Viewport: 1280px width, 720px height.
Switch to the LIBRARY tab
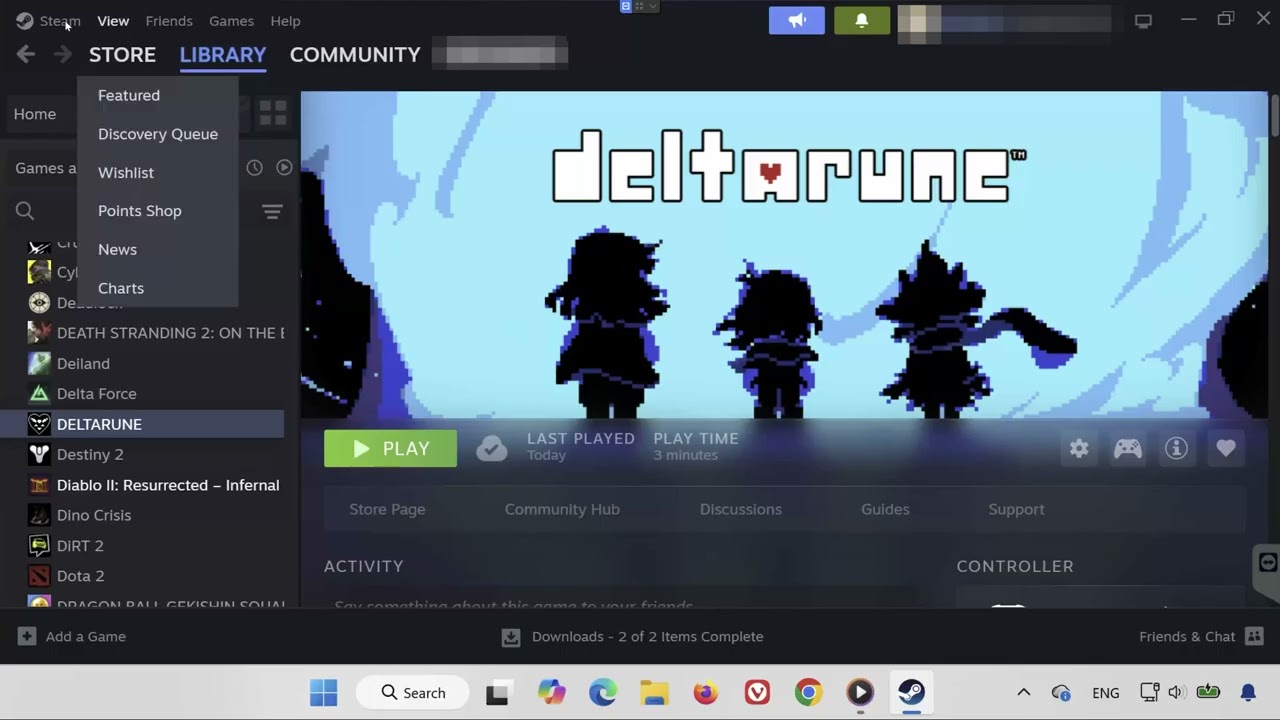click(223, 54)
